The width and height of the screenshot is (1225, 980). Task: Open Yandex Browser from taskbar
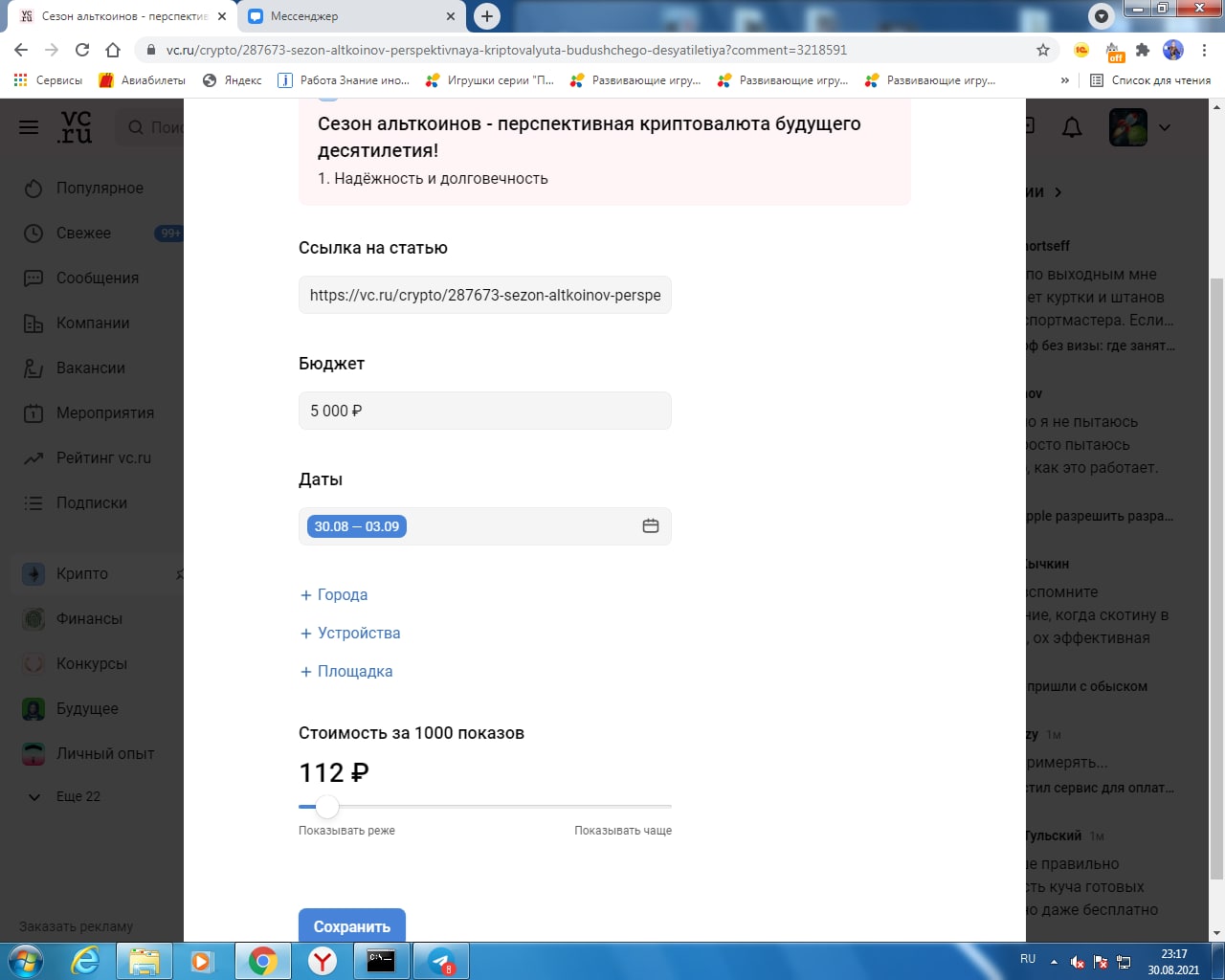click(x=323, y=961)
